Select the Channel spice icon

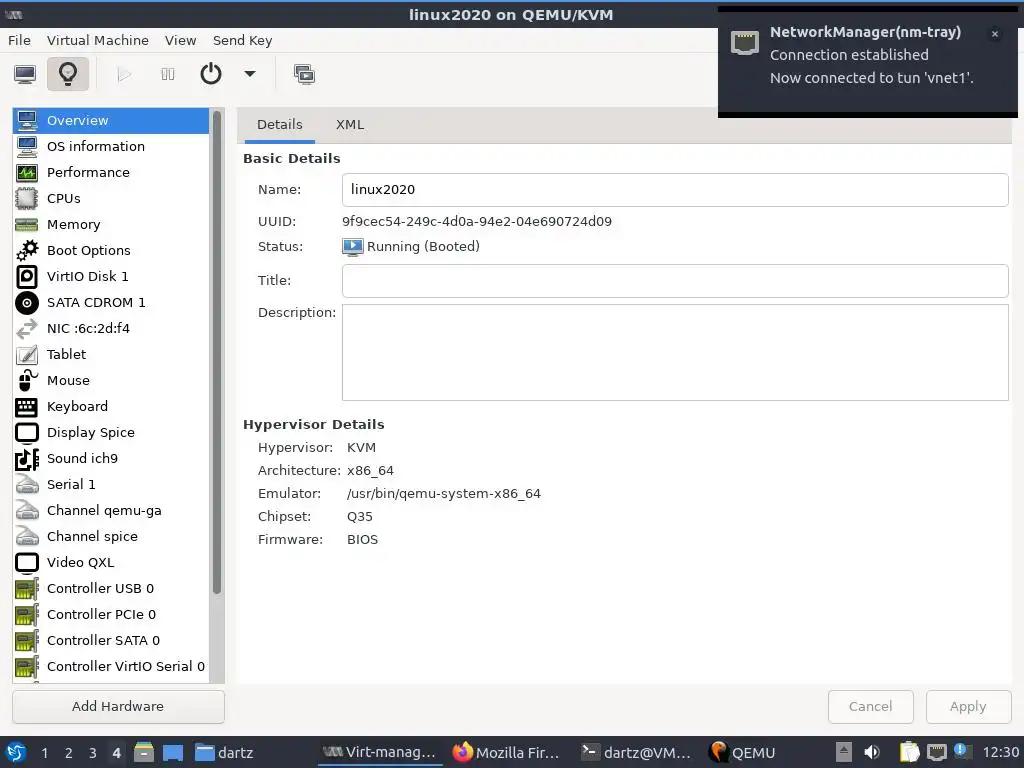coord(27,536)
